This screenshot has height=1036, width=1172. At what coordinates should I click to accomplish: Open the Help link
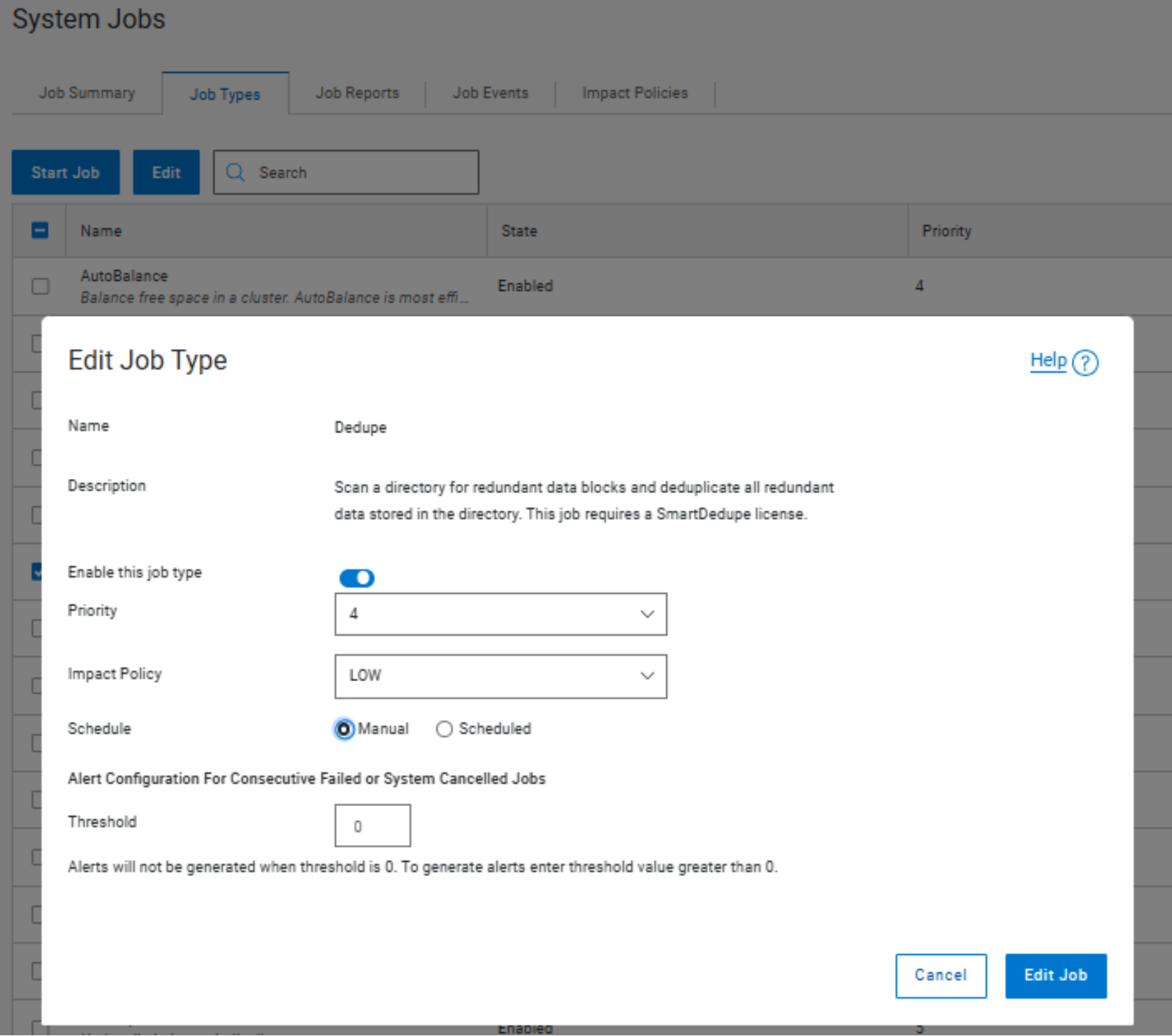[x=1049, y=360]
